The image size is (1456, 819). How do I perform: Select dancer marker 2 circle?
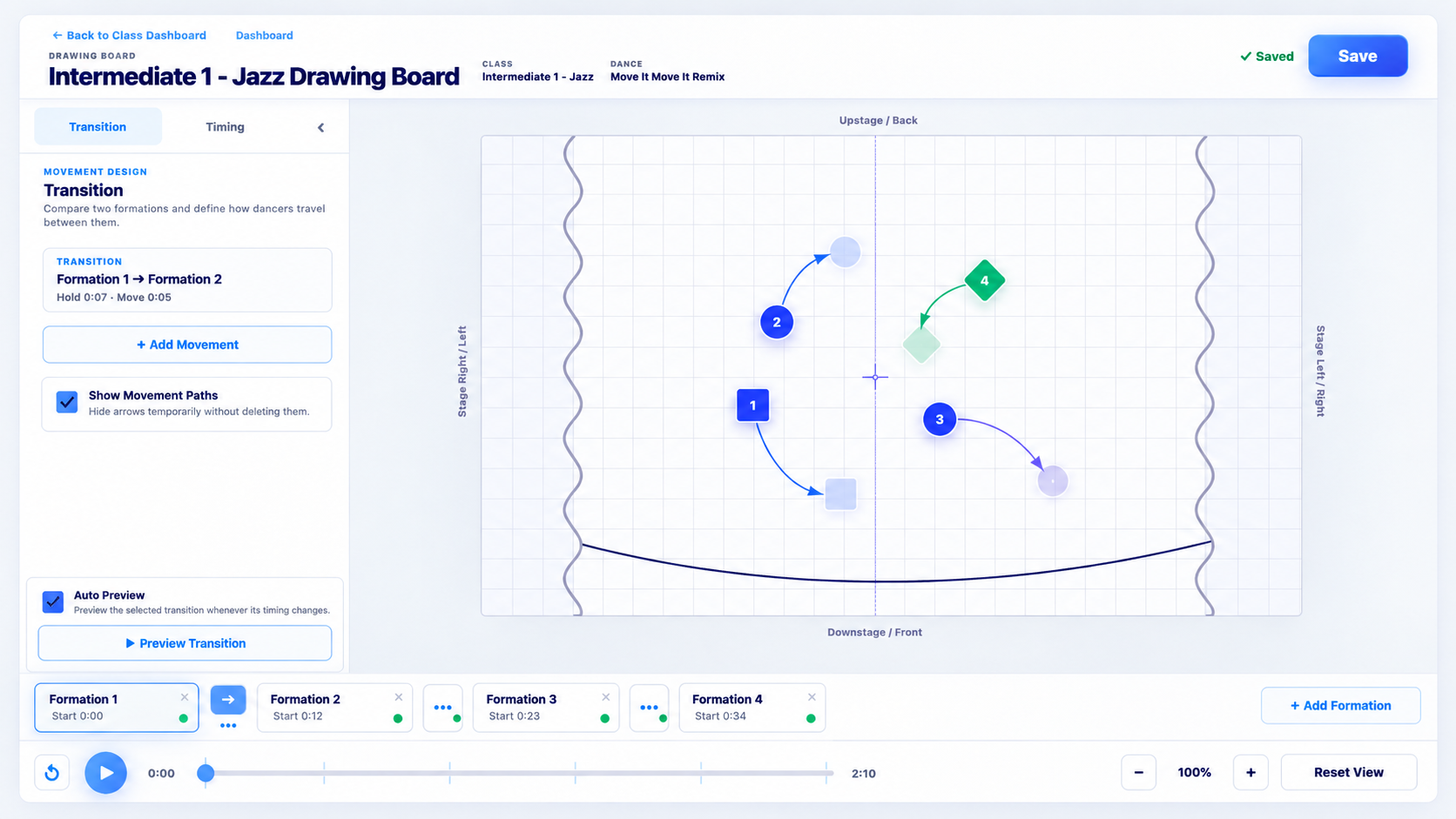tap(777, 322)
